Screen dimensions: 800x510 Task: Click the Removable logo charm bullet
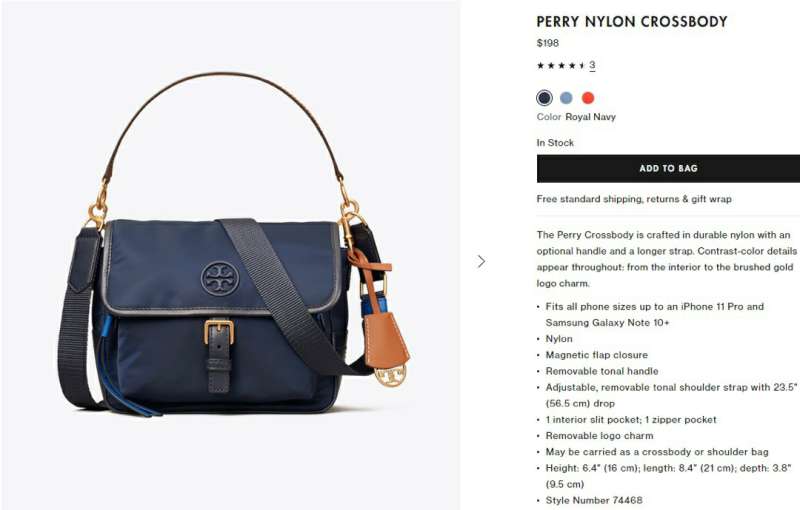599,436
